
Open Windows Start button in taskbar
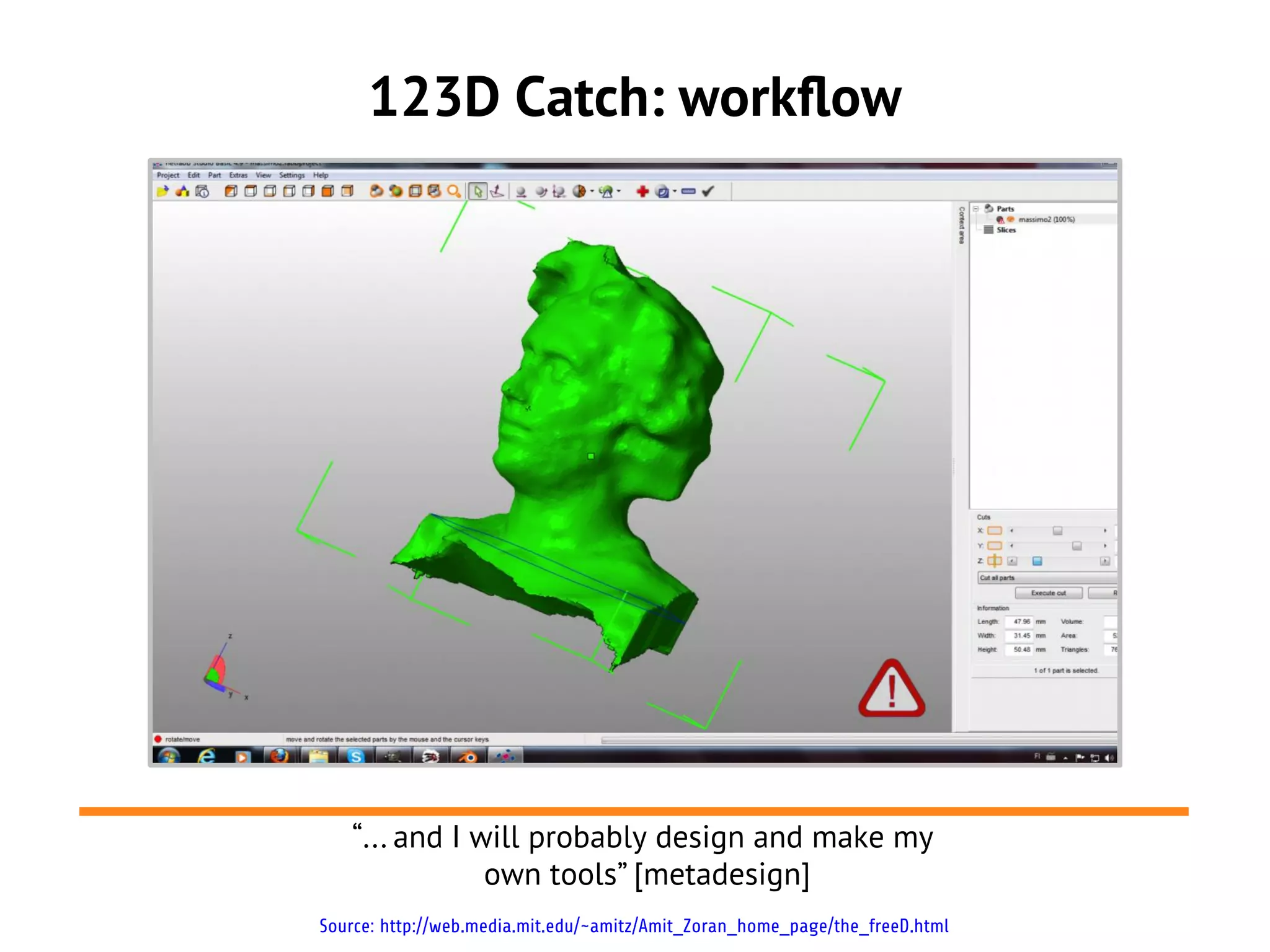168,756
